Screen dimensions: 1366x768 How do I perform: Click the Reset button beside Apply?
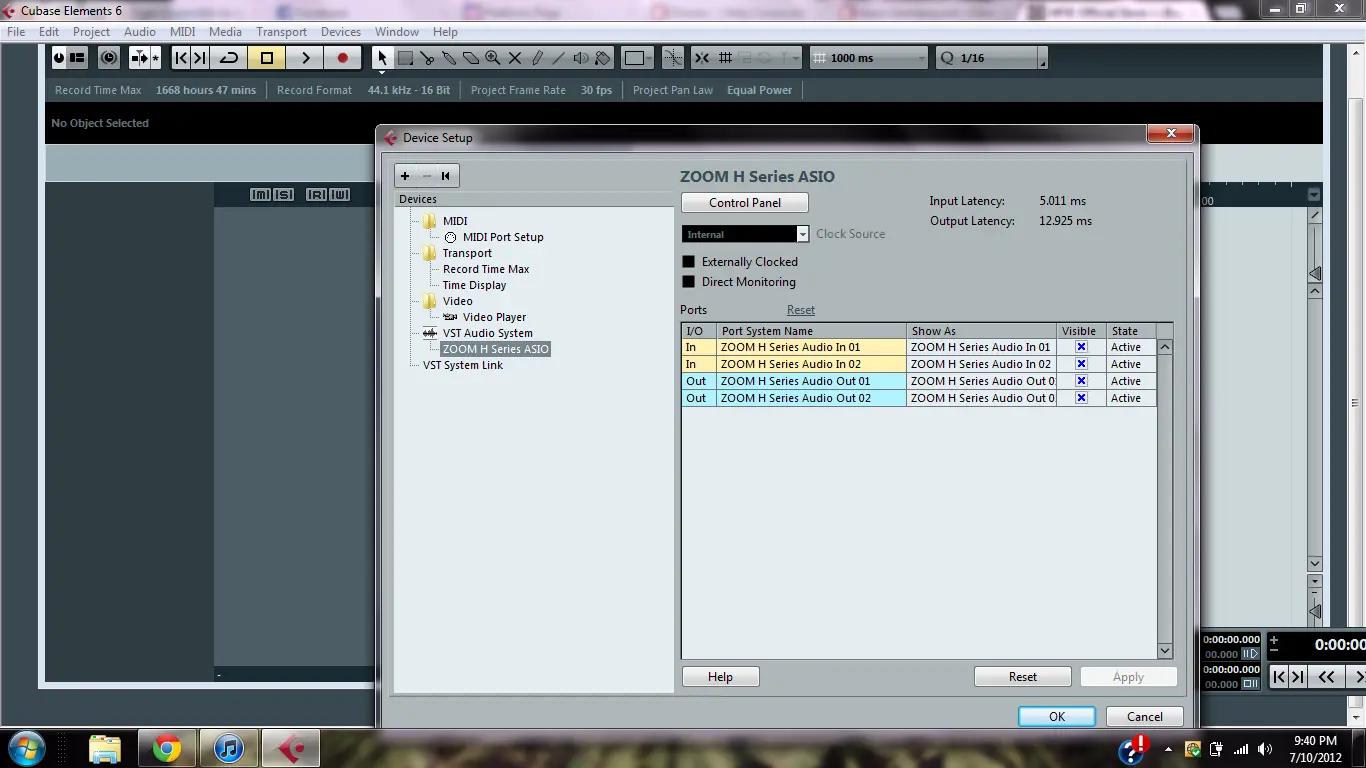1022,677
